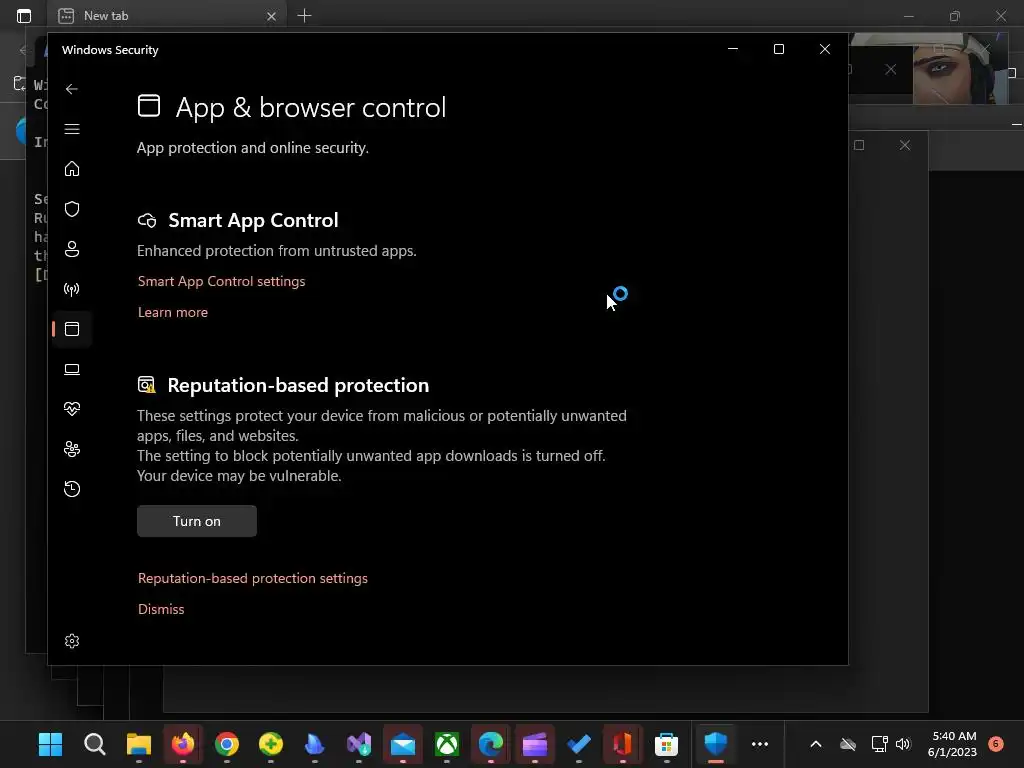The image size is (1024, 768).
Task: Dismiss the reputation-based protection warning
Action: (x=161, y=609)
